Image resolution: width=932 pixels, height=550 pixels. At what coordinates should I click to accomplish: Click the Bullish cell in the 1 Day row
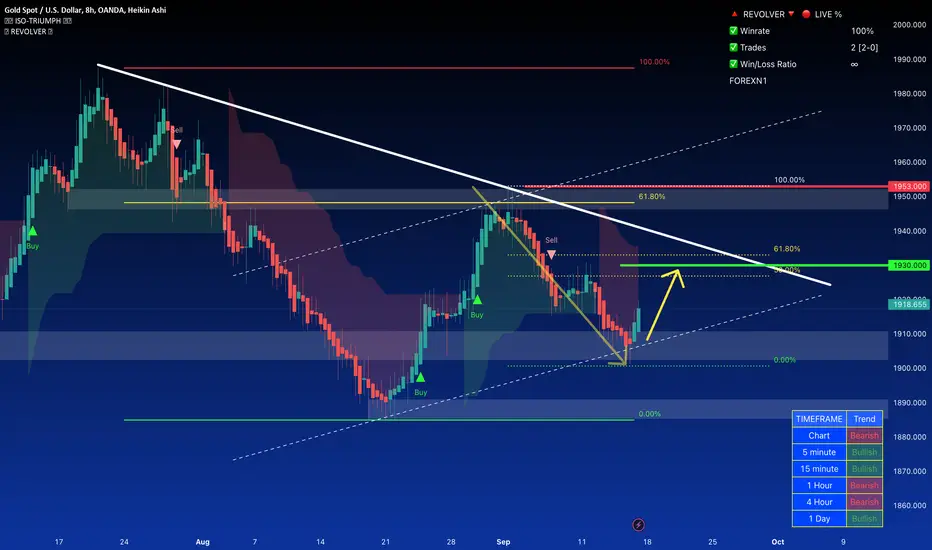[864, 518]
